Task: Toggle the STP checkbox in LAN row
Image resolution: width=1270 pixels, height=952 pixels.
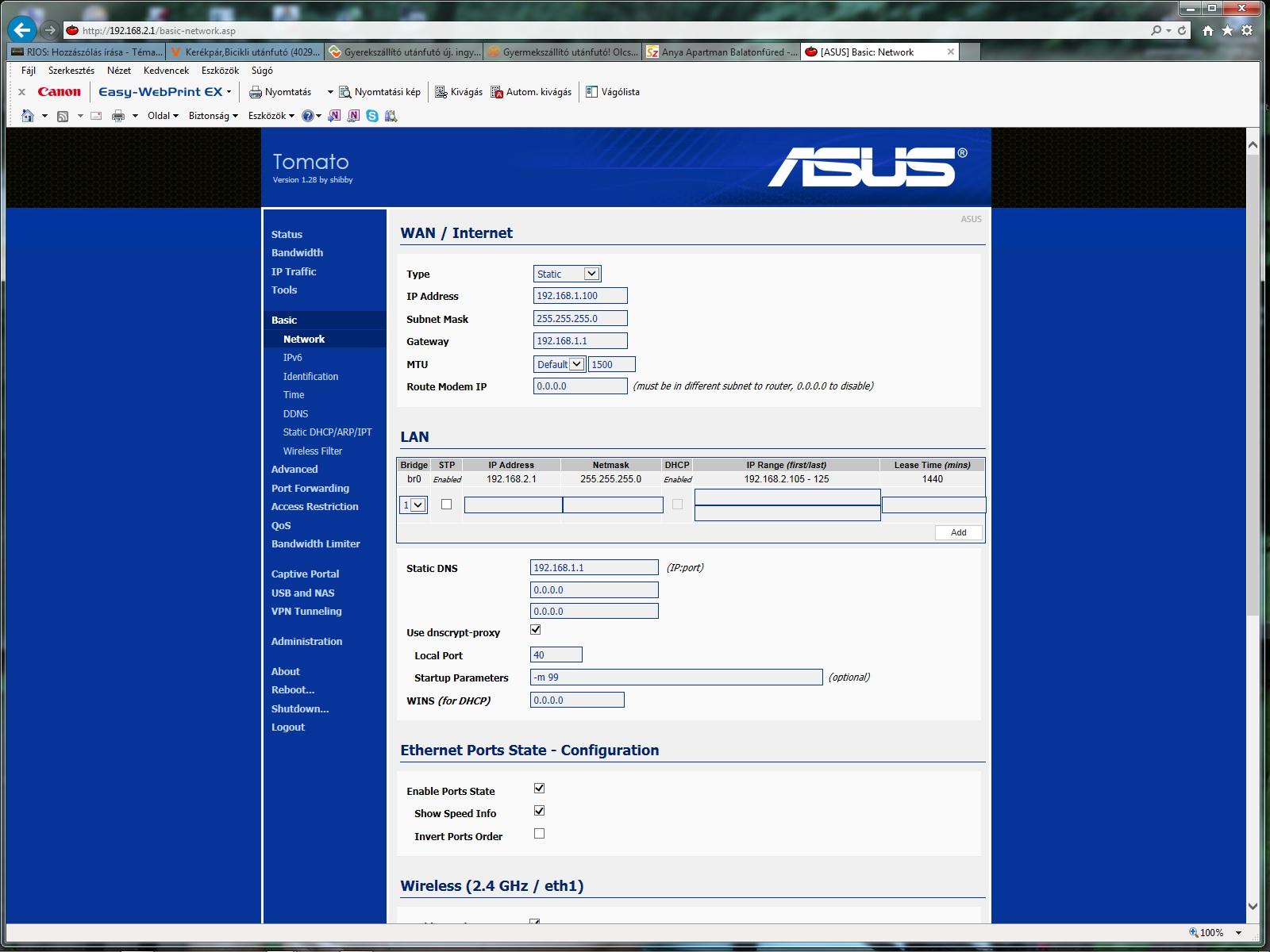Action: tap(446, 504)
